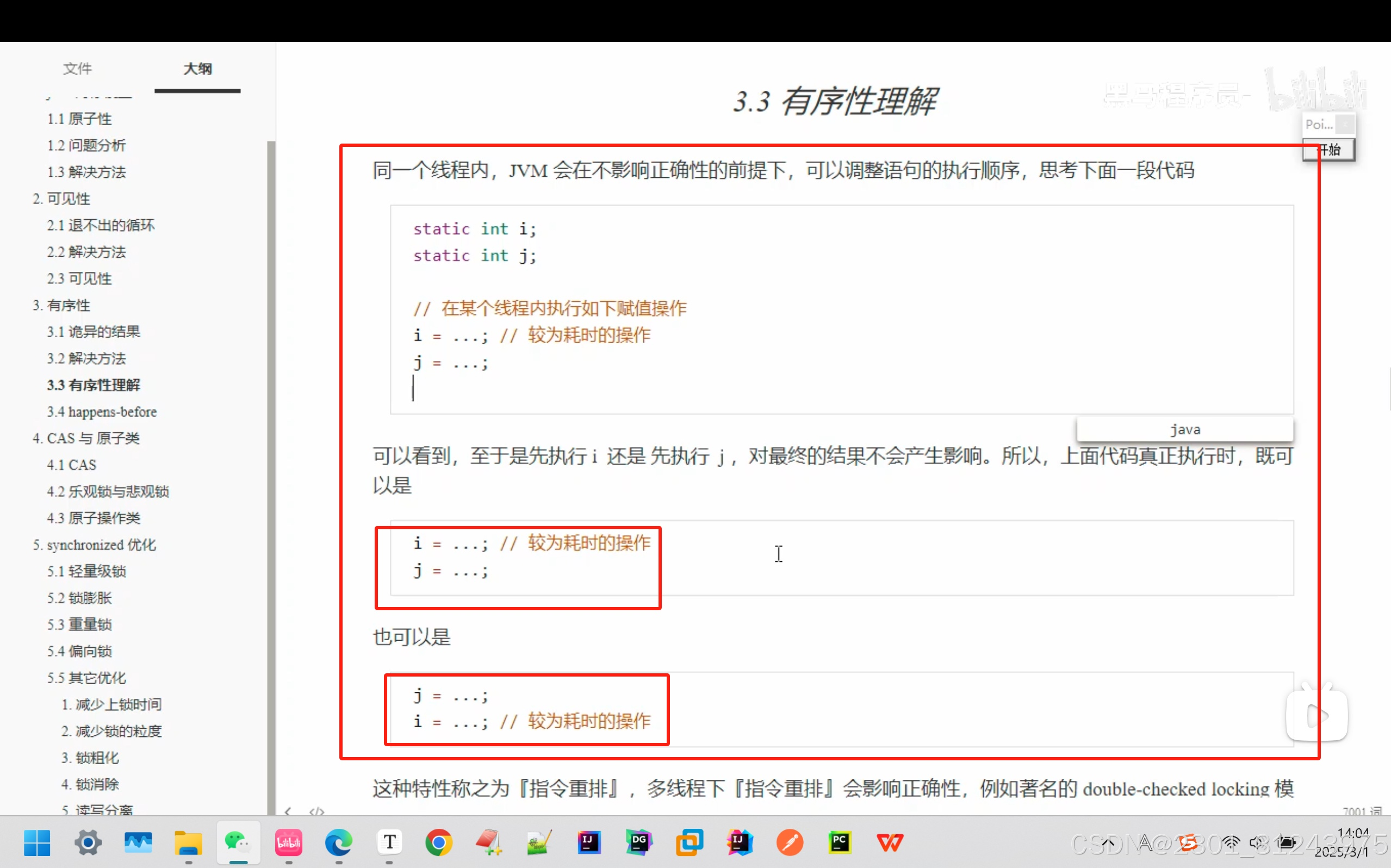
Task: Launch PyCharm from the taskbar
Action: click(840, 843)
